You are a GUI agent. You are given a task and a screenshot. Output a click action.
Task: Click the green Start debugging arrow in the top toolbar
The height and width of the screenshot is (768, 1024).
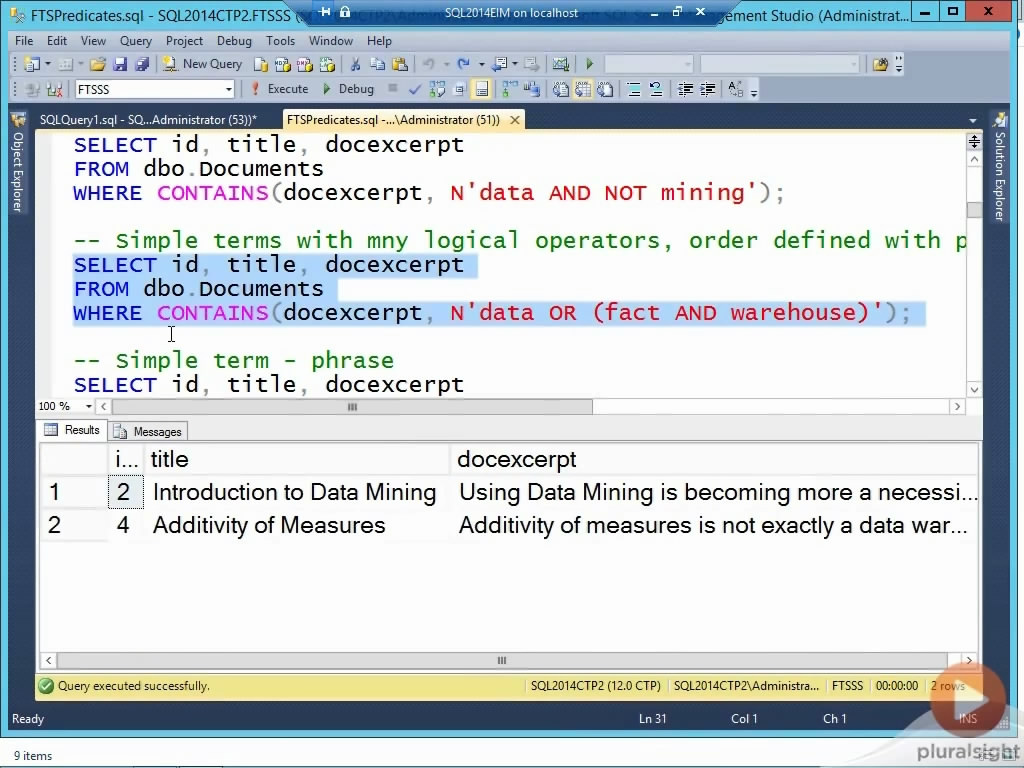[590, 64]
